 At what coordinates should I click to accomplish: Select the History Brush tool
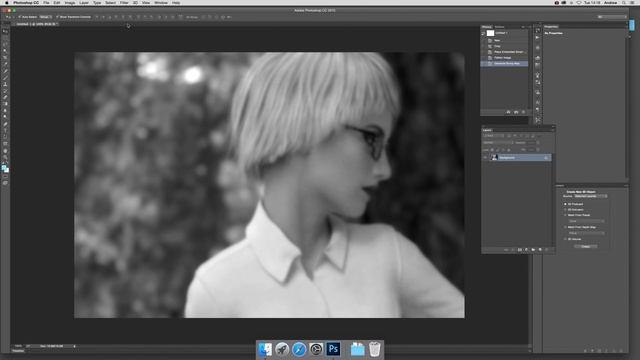click(5, 90)
